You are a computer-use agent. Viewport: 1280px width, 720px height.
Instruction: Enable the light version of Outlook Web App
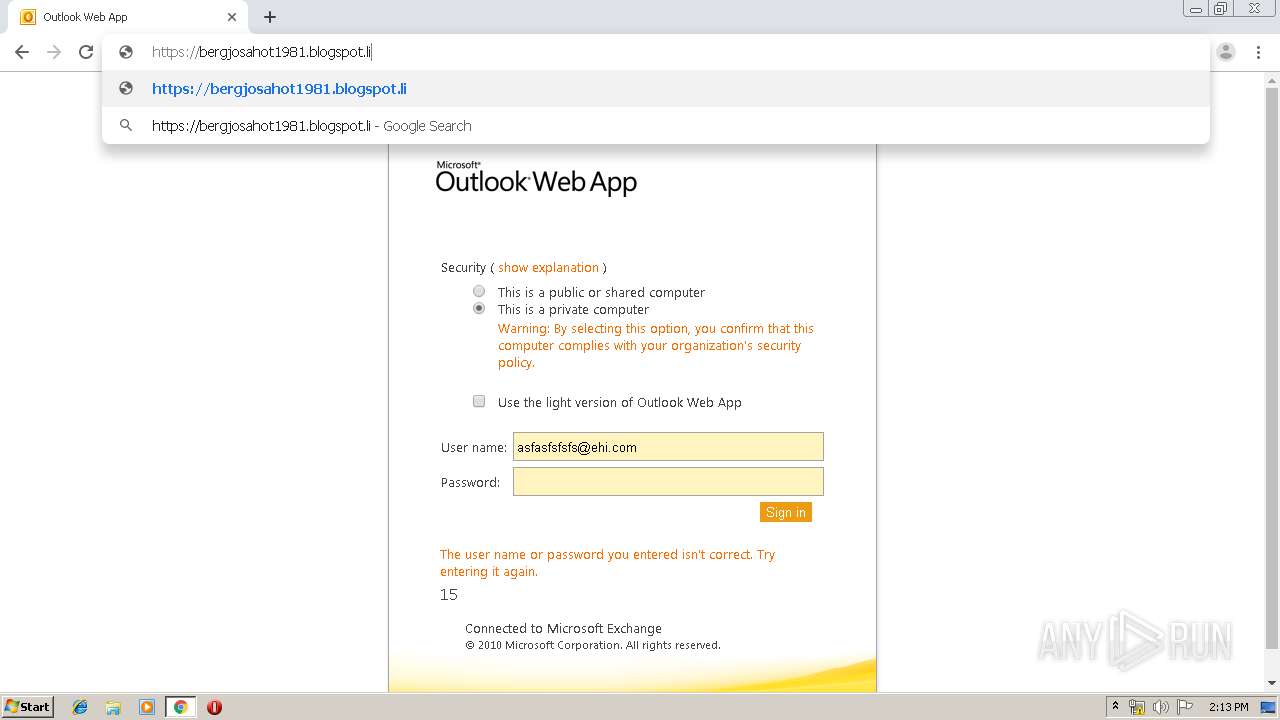(479, 401)
